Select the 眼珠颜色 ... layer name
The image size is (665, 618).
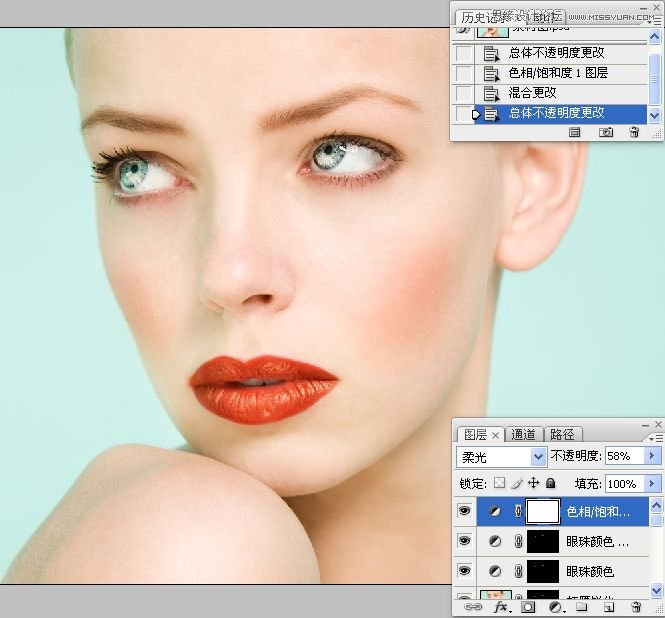coord(598,542)
